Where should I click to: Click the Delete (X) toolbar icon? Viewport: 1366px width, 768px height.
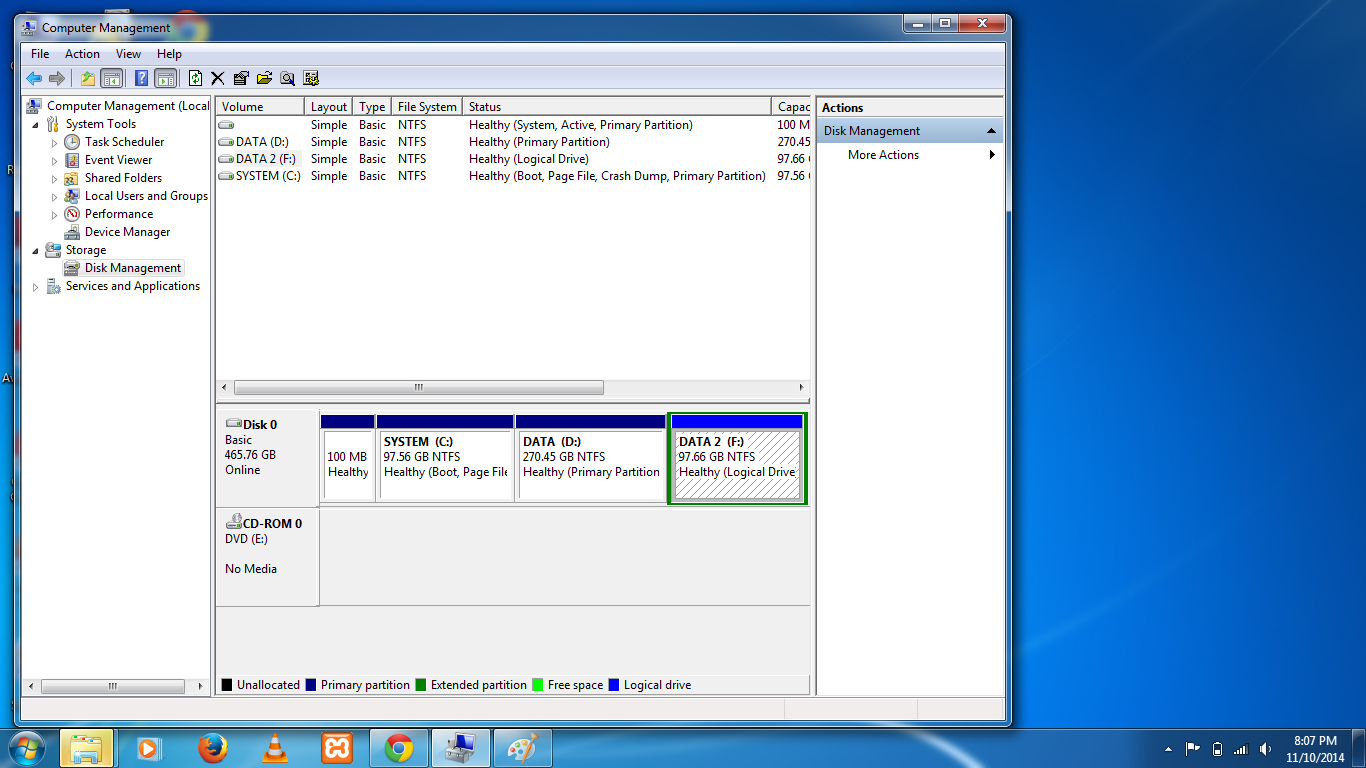[217, 78]
